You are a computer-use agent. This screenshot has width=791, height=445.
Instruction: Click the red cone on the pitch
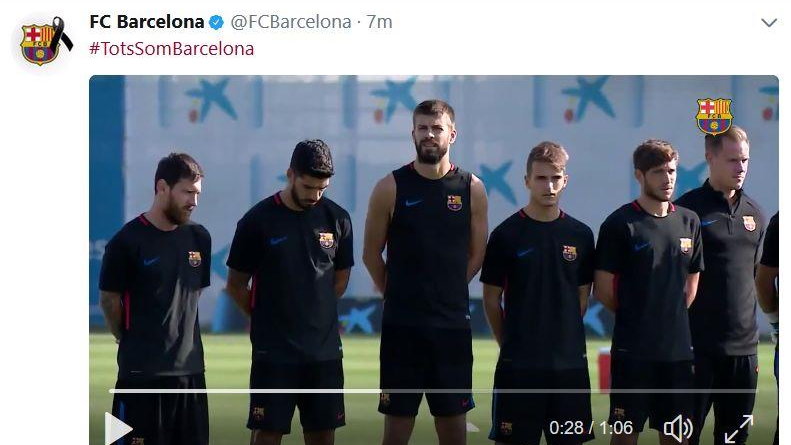[x=604, y=370]
